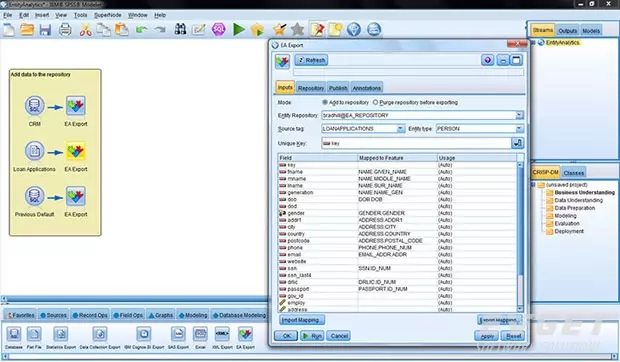620x362 pixels.
Task: Click the Statistics Export palette node
Action: pyautogui.click(x=61, y=334)
